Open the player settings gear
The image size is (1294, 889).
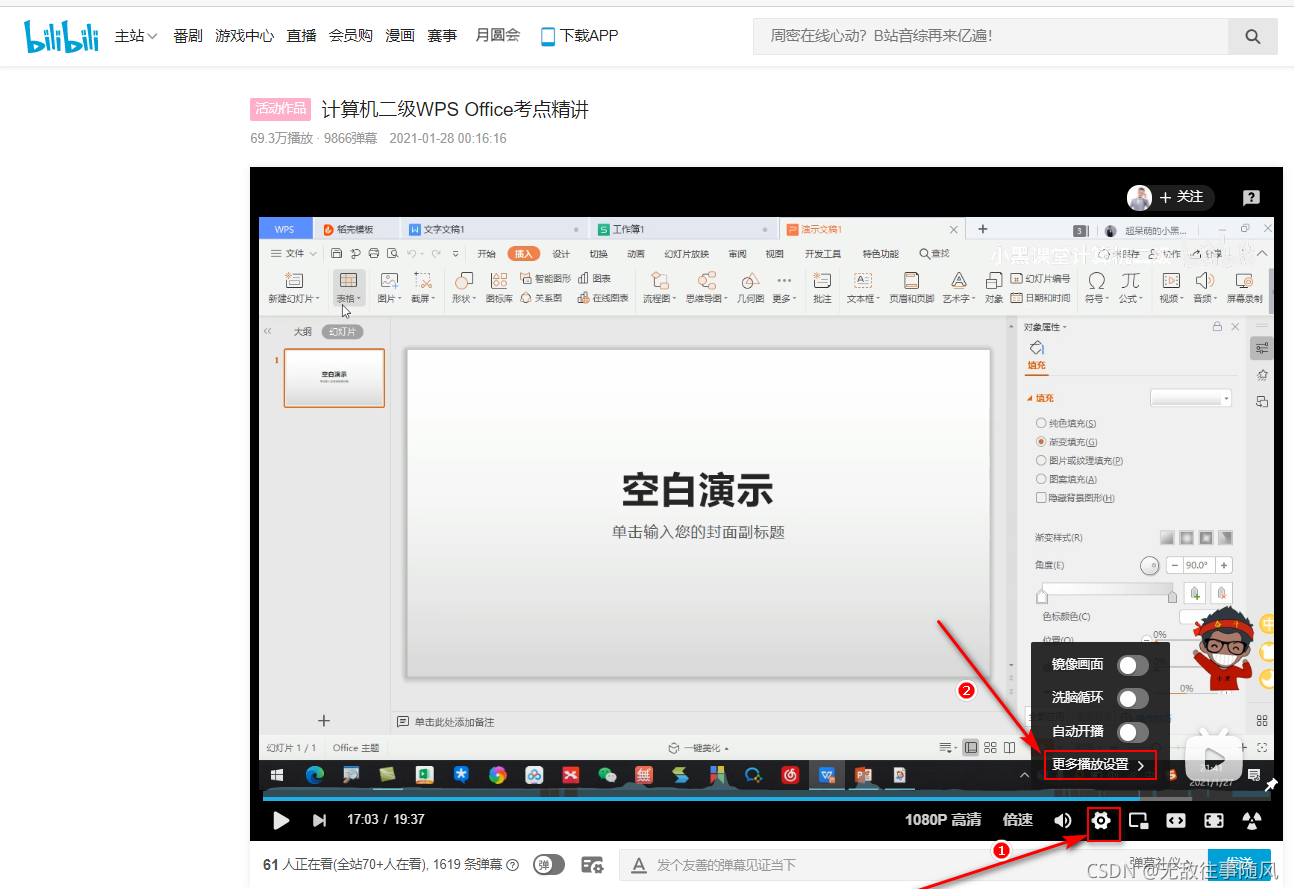[1101, 821]
